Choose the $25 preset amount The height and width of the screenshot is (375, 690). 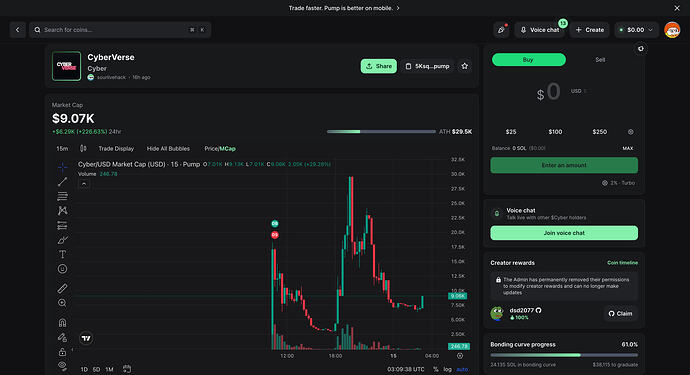[x=511, y=132]
